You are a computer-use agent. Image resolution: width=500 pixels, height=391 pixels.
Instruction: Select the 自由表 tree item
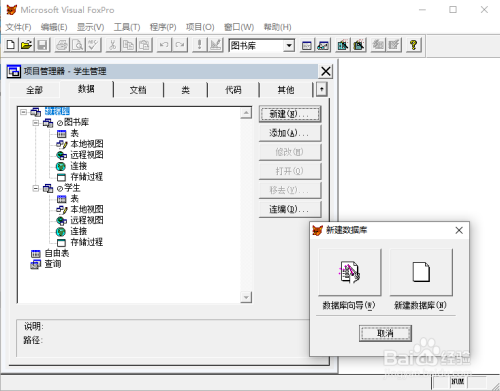point(57,253)
